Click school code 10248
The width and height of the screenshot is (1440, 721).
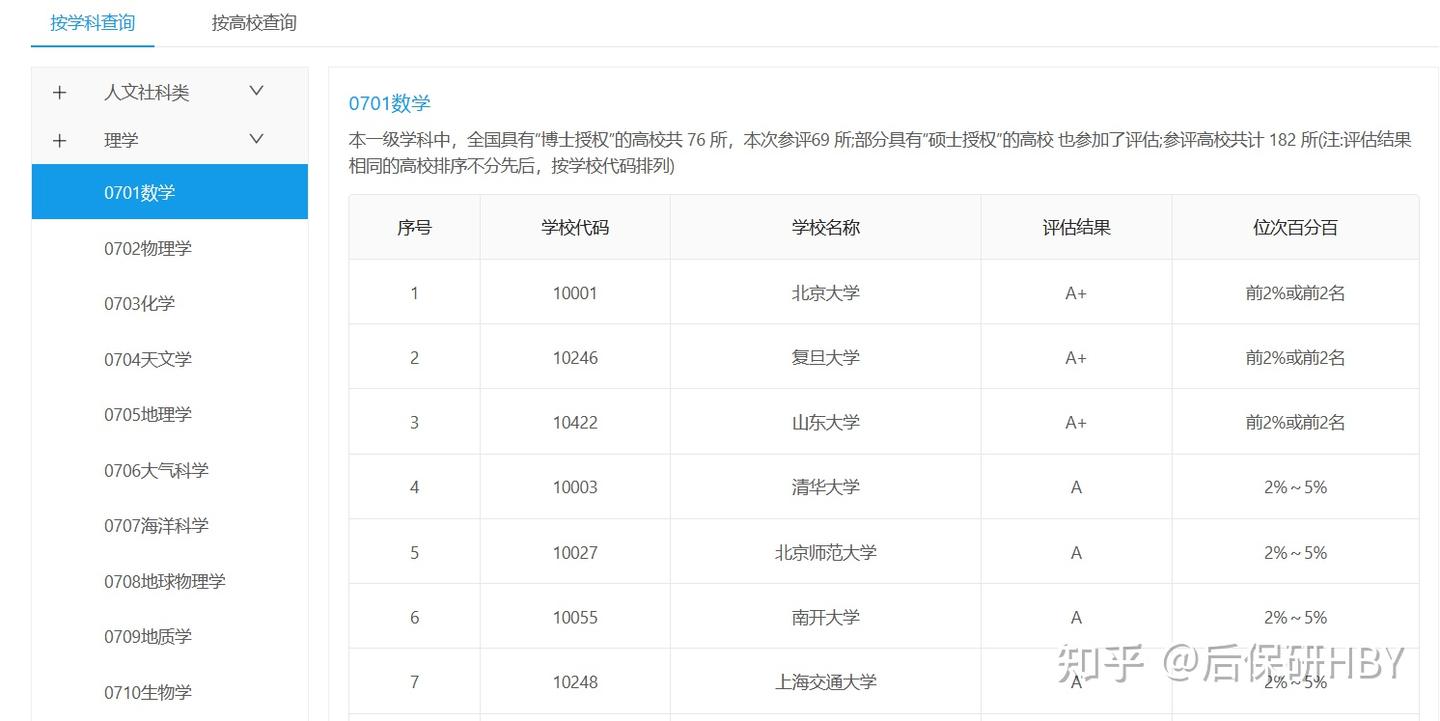[x=575, y=682]
